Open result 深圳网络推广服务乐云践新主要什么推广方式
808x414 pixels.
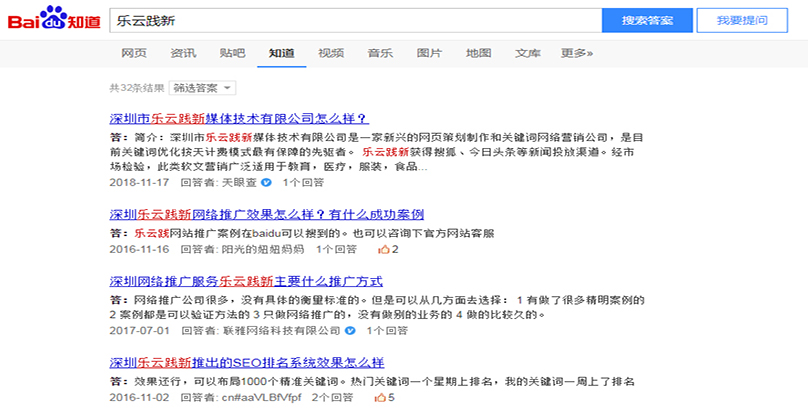pos(246,281)
